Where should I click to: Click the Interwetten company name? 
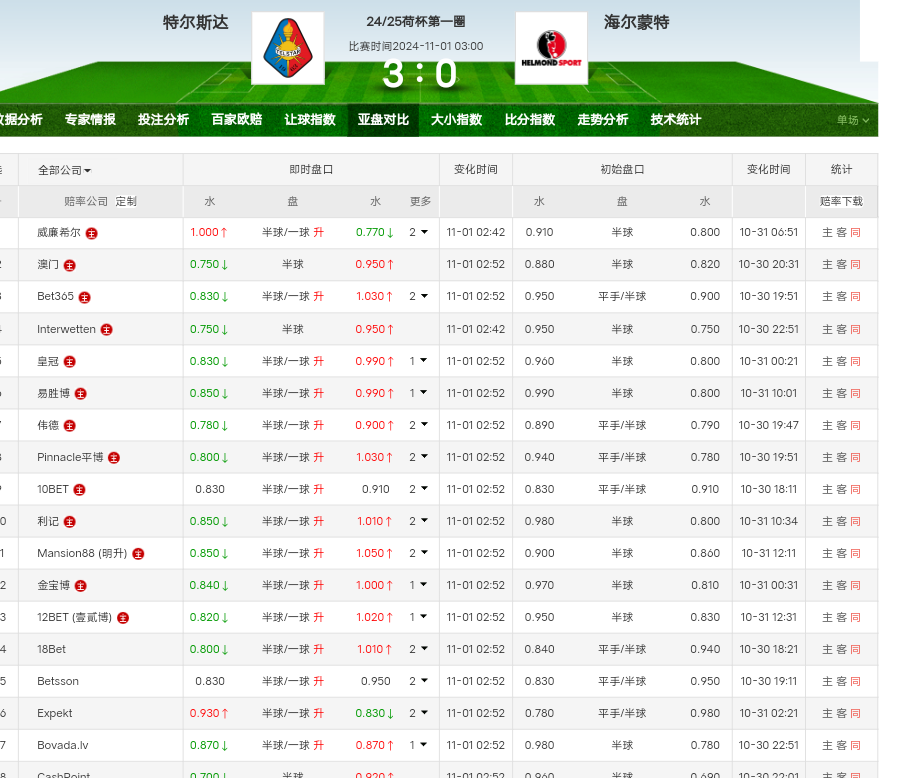coord(67,329)
